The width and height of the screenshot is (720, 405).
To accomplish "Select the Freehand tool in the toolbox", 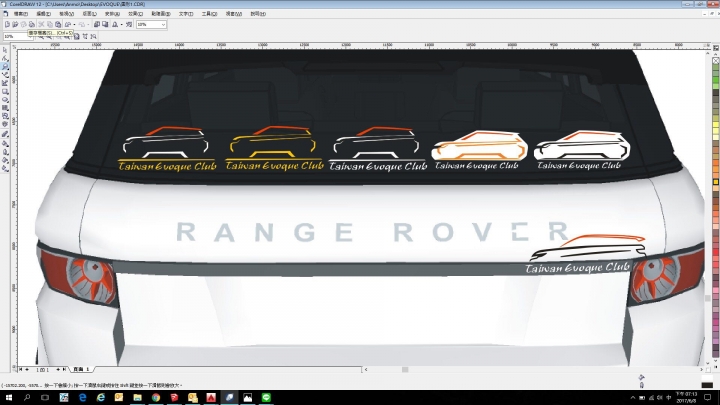I will click(x=5, y=75).
